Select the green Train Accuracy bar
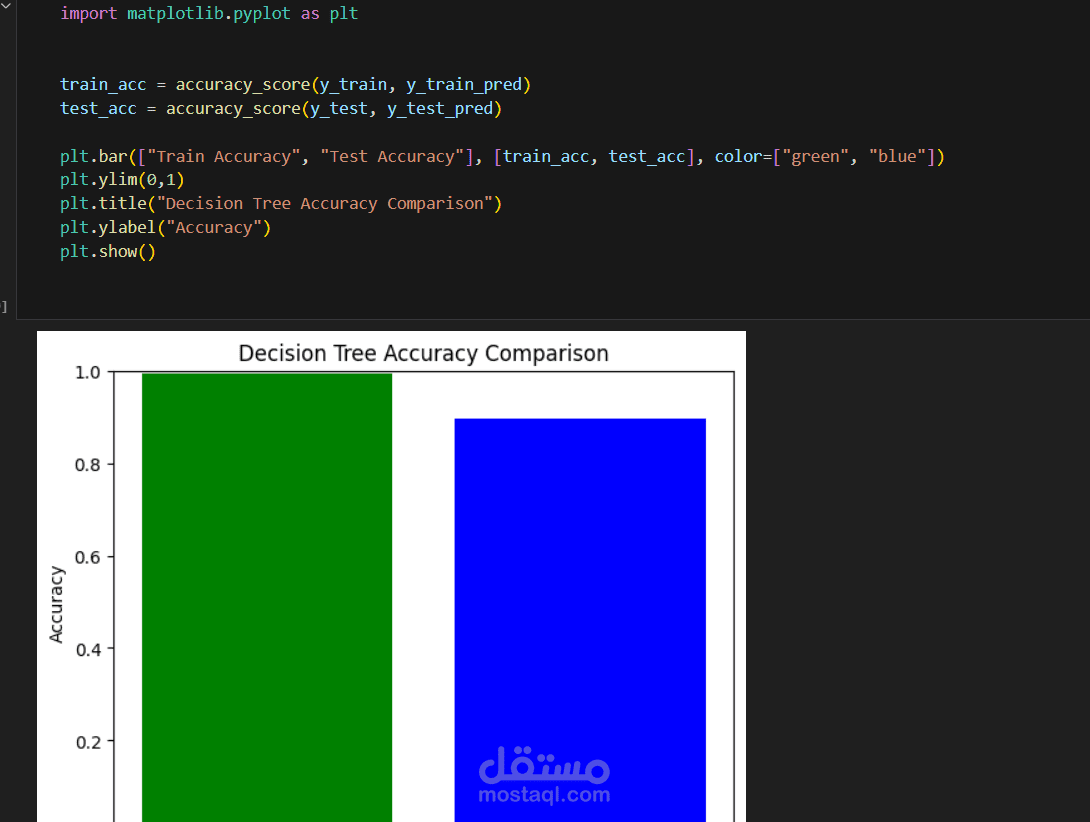Screen dimensions: 1090x822 pos(267,597)
